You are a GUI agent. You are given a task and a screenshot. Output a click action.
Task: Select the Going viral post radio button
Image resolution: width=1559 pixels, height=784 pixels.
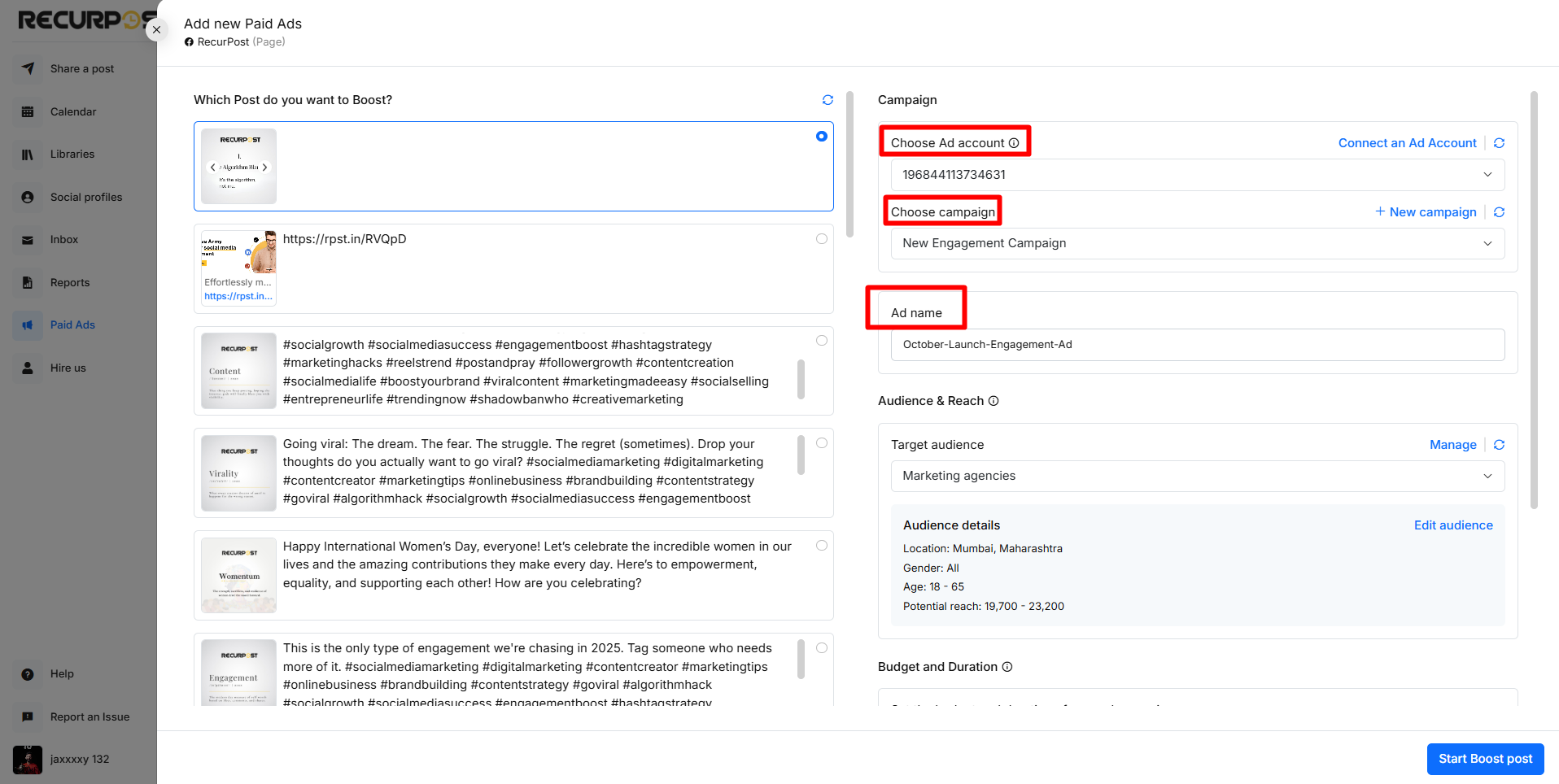point(822,443)
